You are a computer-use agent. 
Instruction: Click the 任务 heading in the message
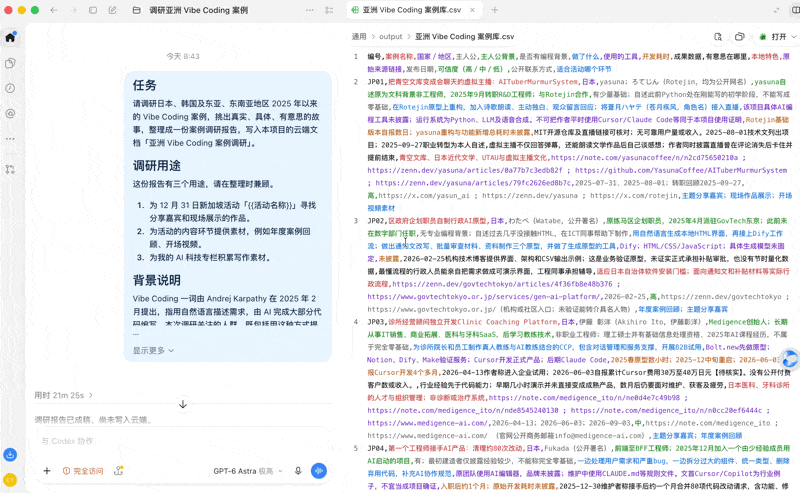coord(144,85)
